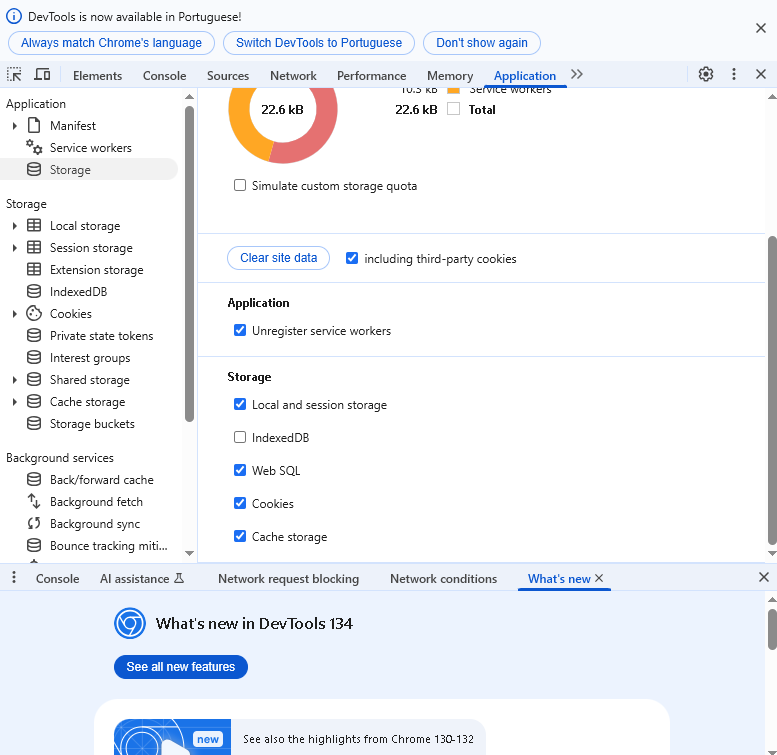Click Switch DevTools to Portuguese button

[319, 43]
